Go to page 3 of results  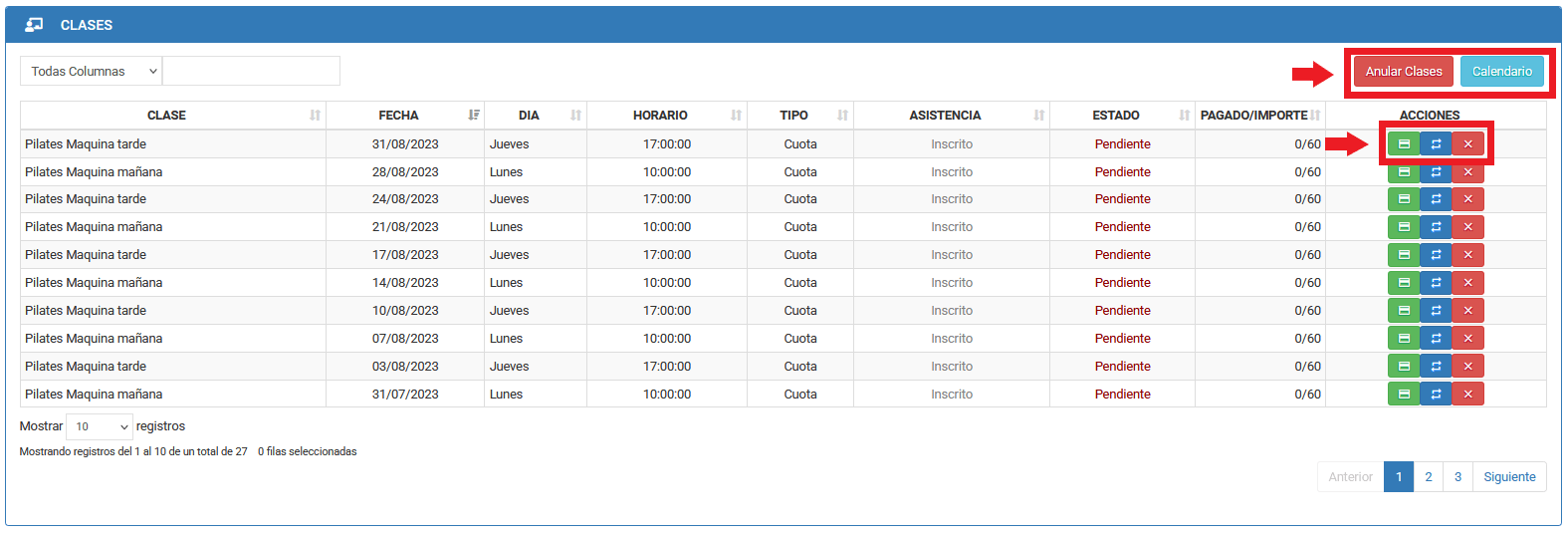[x=1457, y=477]
